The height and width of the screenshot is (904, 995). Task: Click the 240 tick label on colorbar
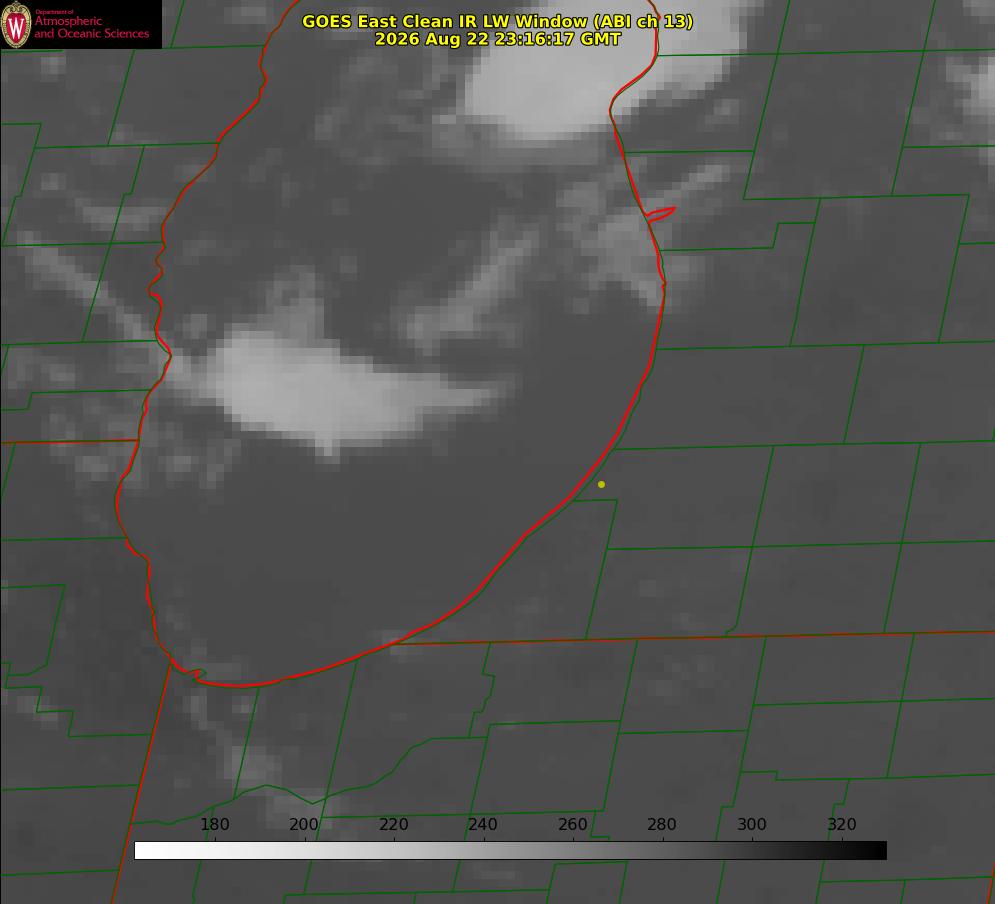click(x=483, y=824)
